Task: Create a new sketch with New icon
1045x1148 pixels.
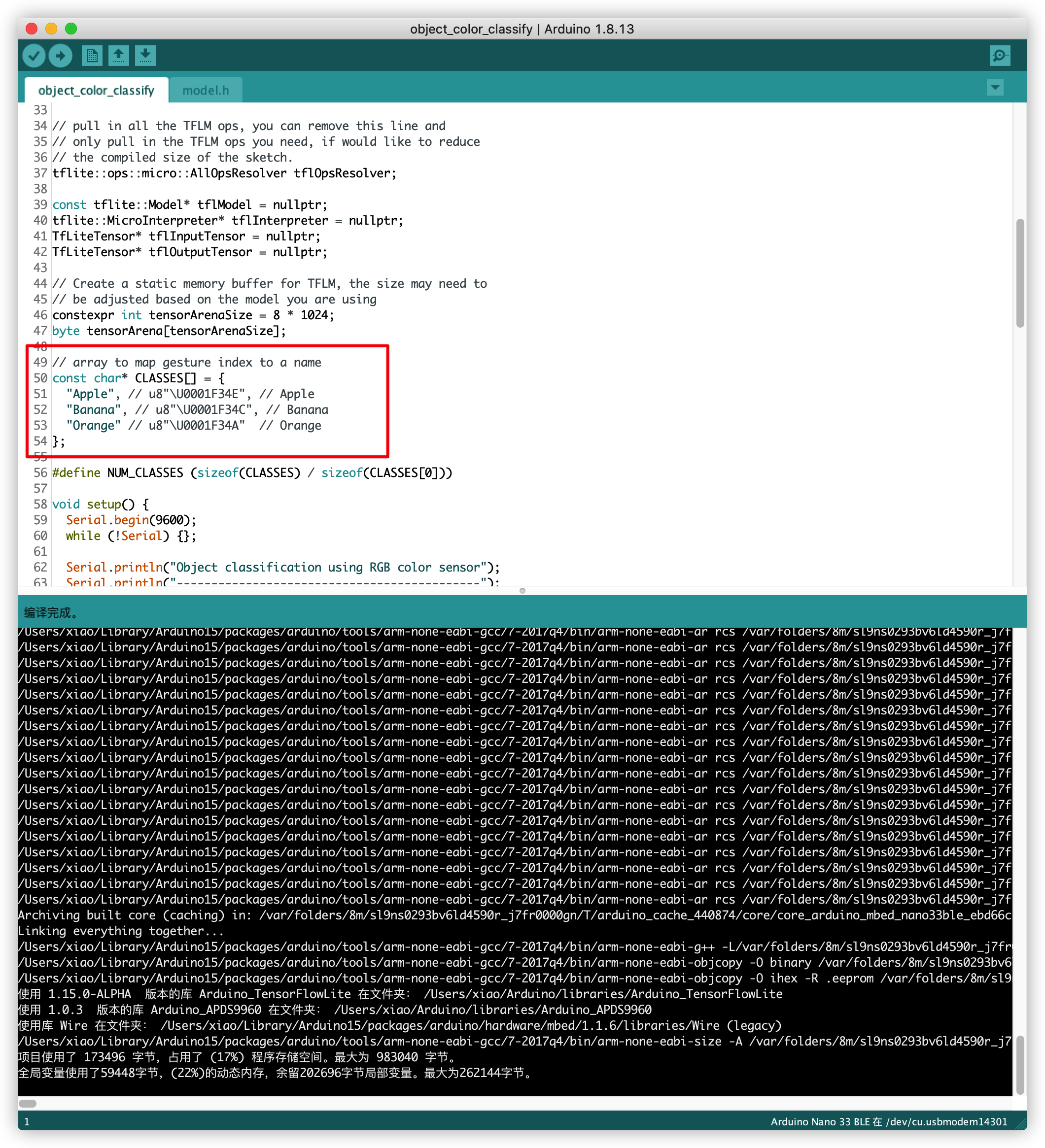Action: [92, 56]
